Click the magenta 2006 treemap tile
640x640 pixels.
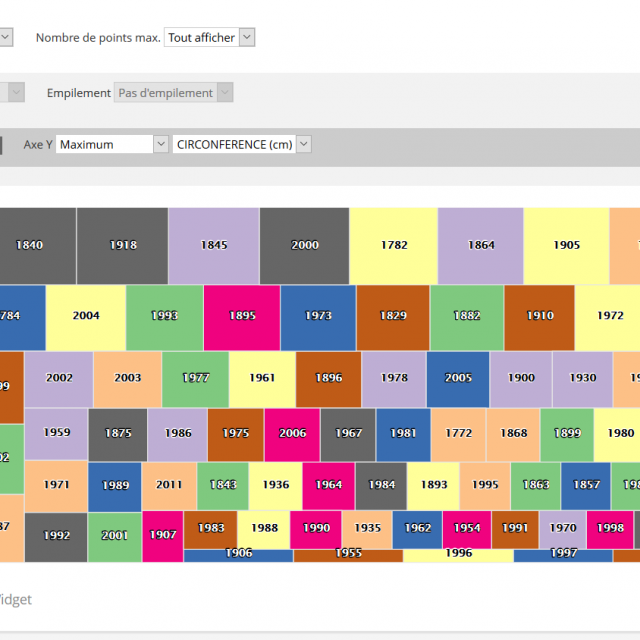(x=292, y=433)
